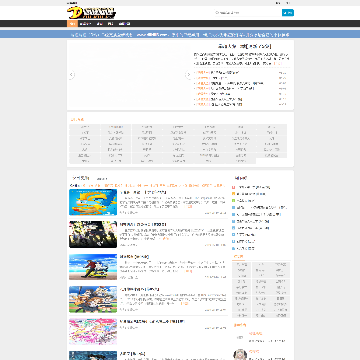Select the last item in the dark navigation bar

click(x=125, y=24)
